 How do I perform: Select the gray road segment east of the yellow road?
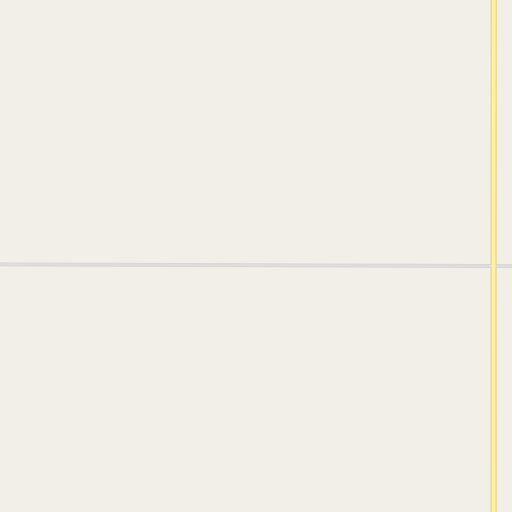click(x=504, y=266)
